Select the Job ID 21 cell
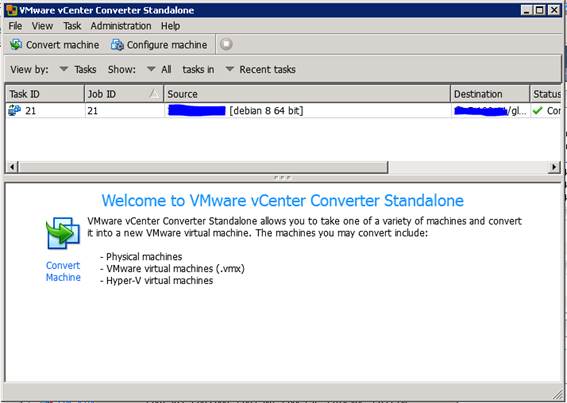 124,110
